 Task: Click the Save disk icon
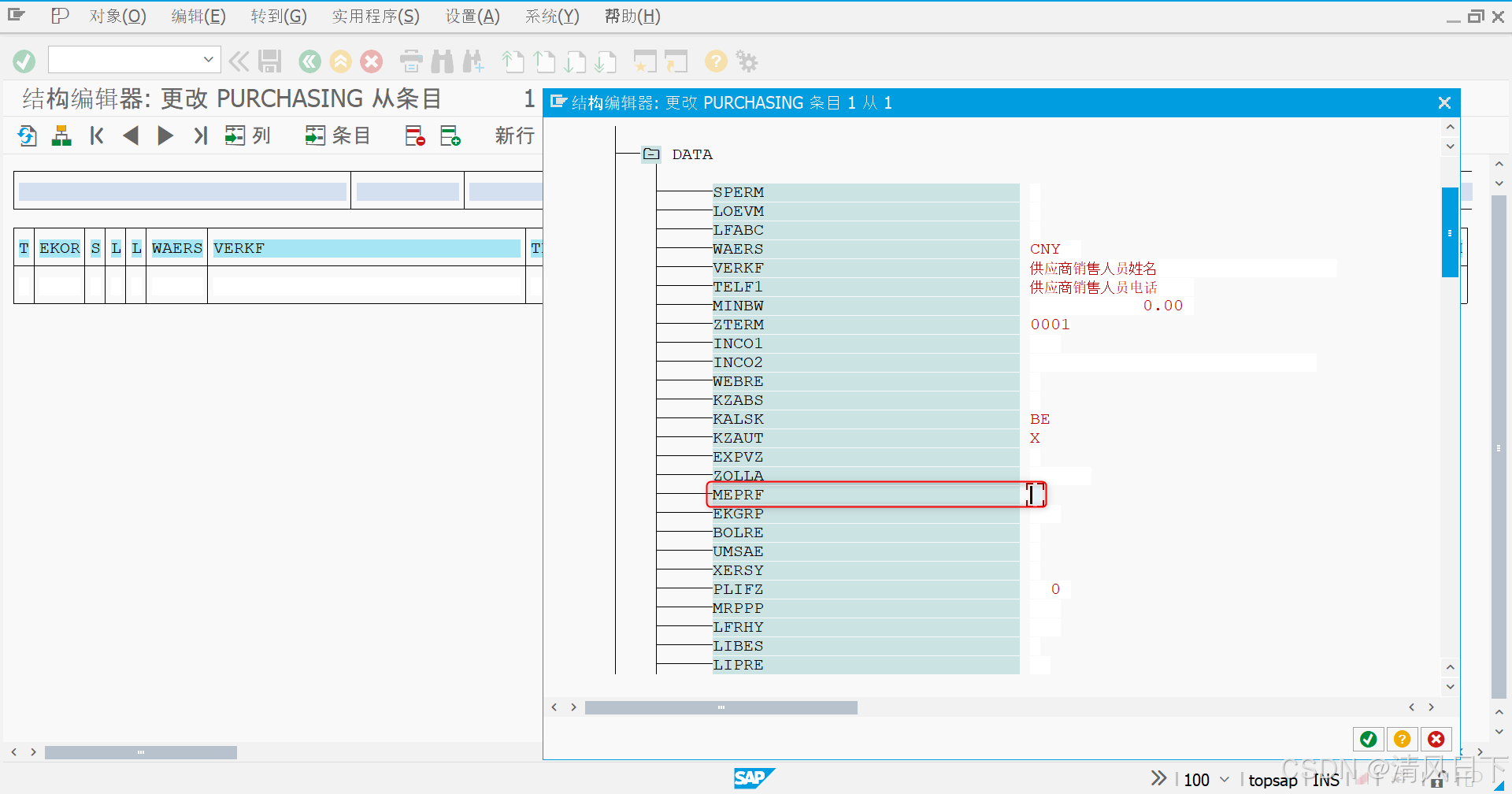[270, 61]
